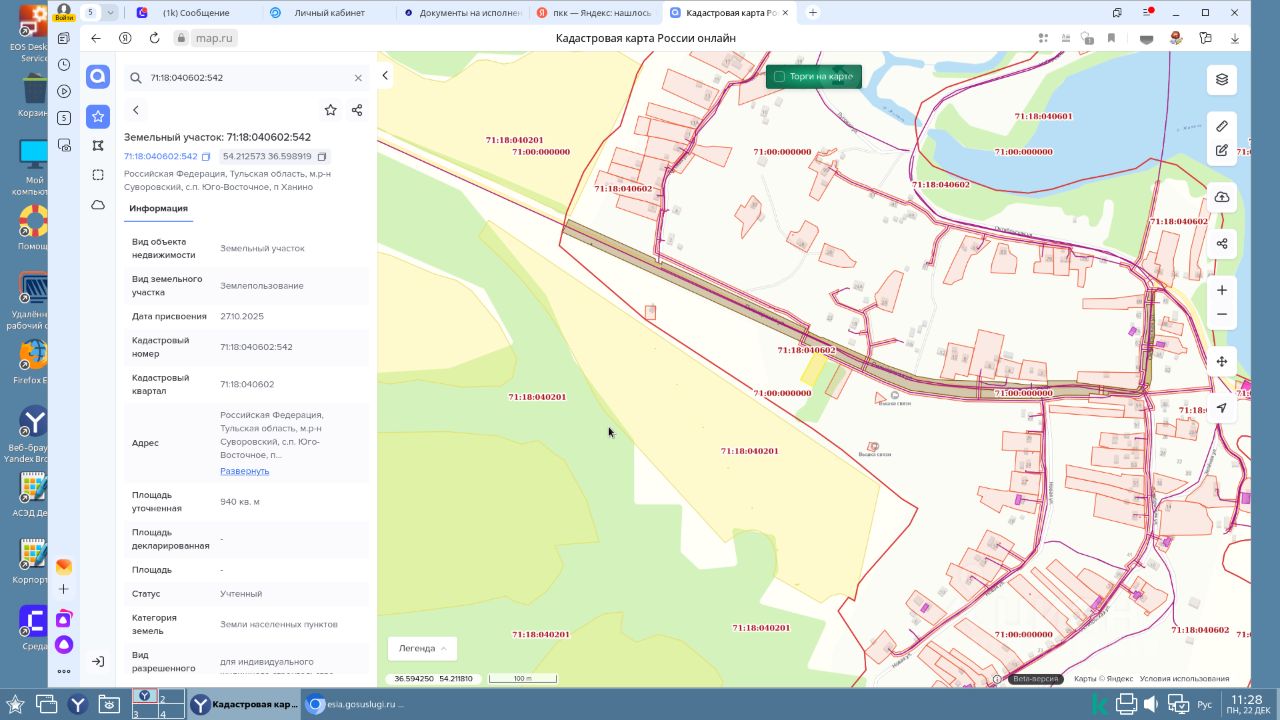
Task: Collapse the left information panel
Action: point(385,76)
